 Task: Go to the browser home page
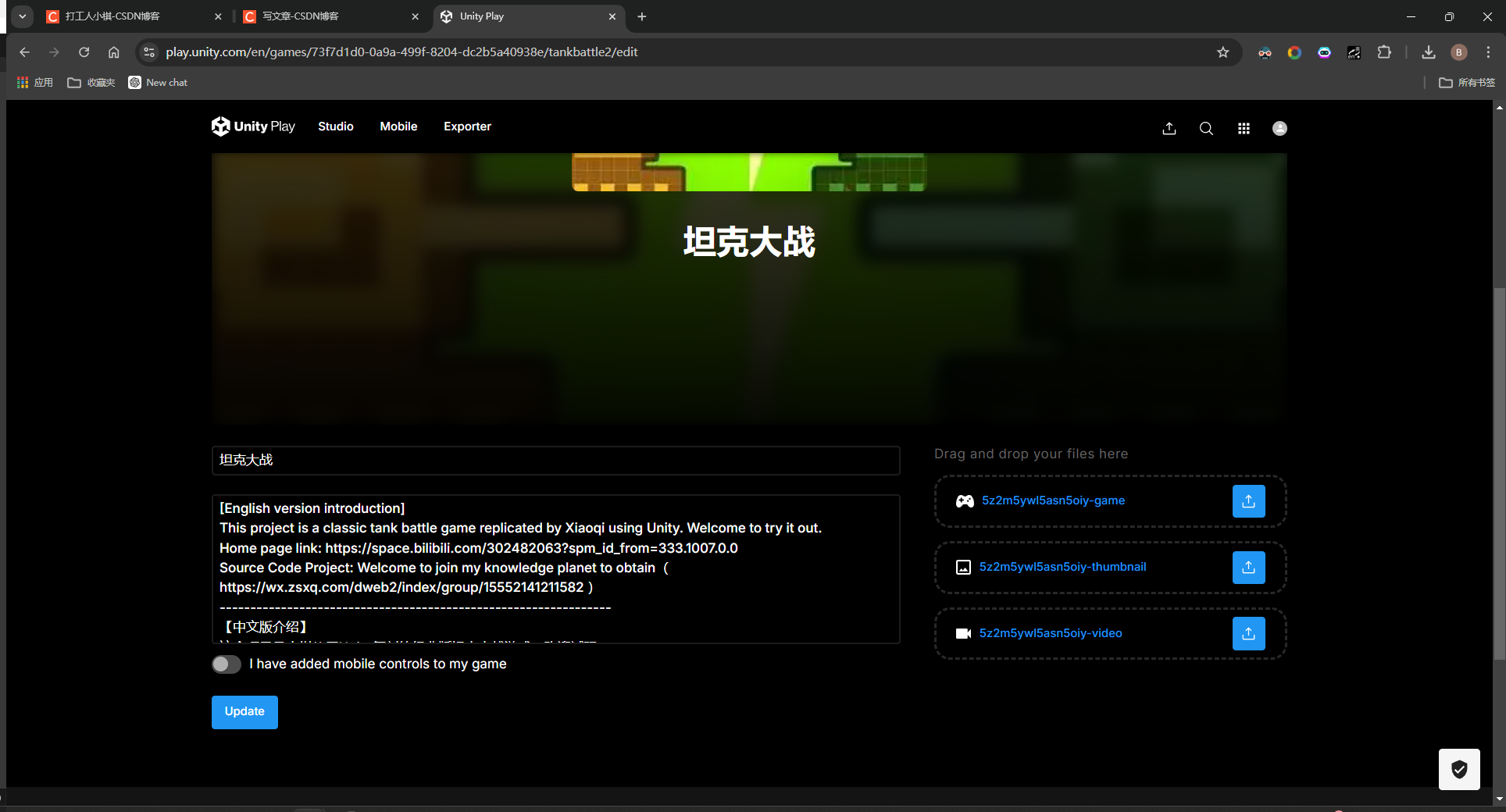click(114, 52)
